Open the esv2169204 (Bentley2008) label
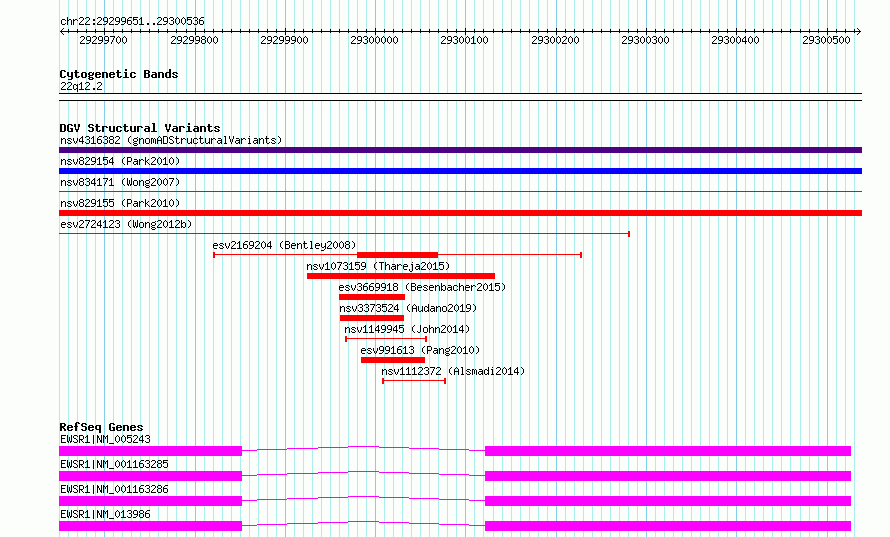Screen dimensions: 890x537 284,245
